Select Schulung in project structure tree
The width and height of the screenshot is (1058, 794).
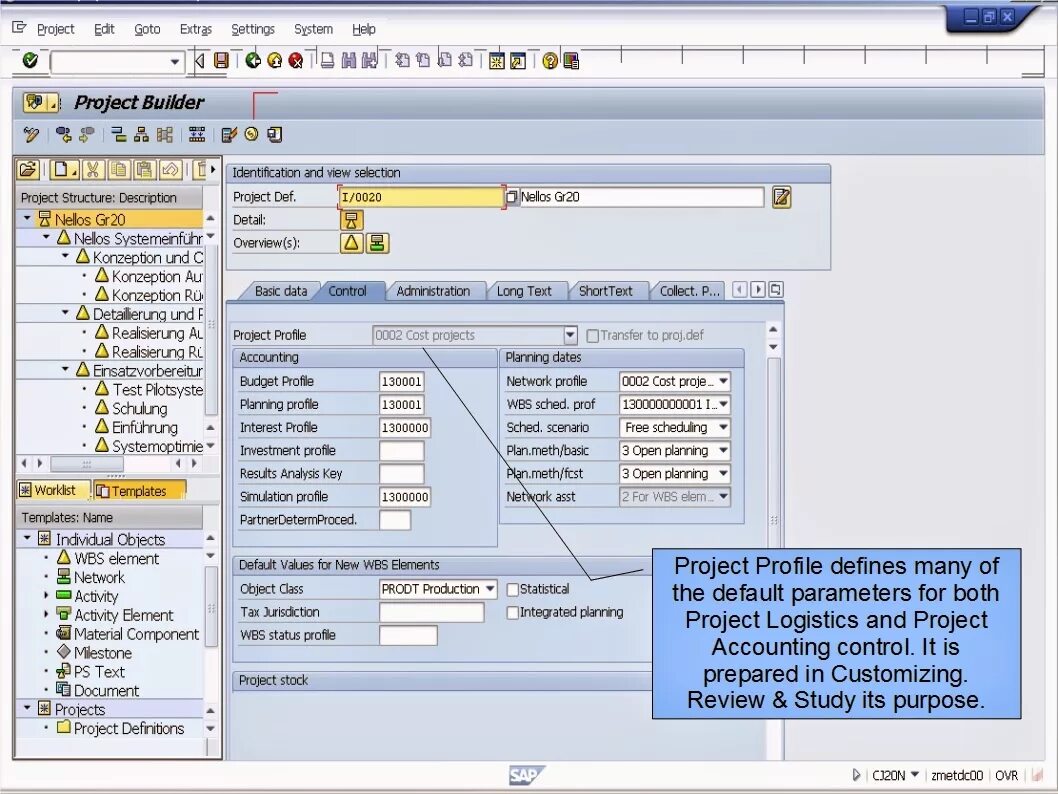tap(139, 408)
